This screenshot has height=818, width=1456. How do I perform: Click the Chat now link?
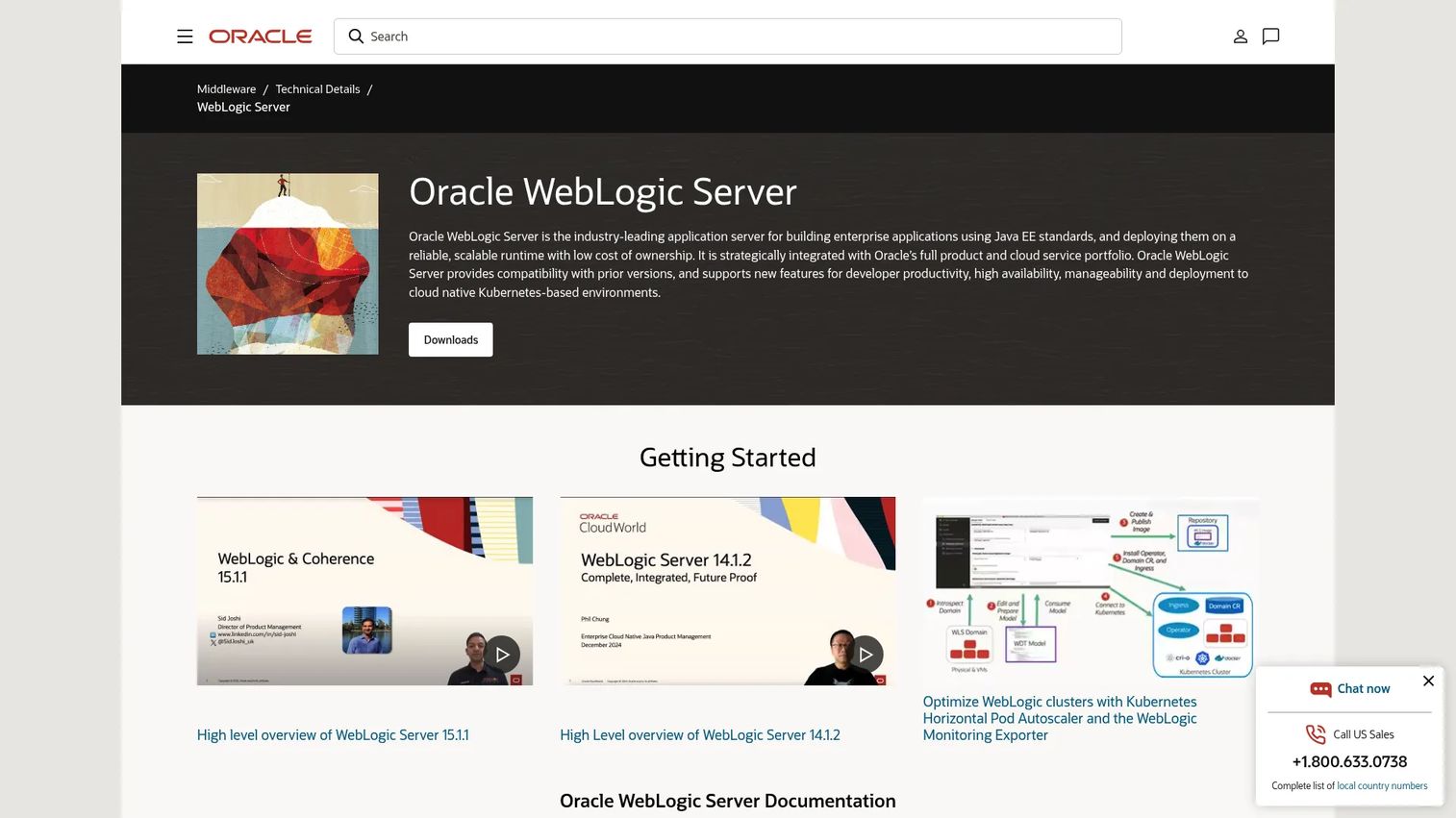[x=1364, y=689]
